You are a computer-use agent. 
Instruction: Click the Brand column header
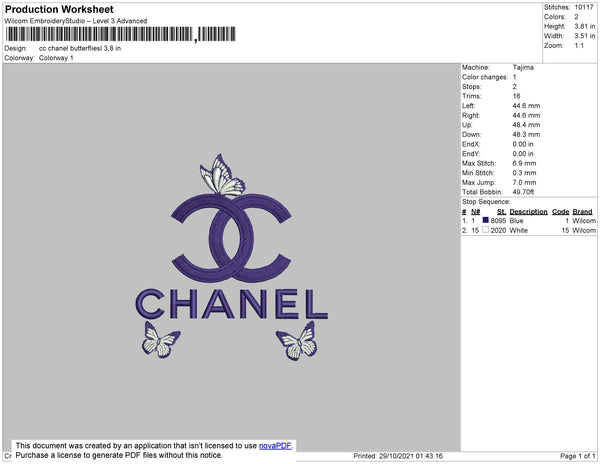point(582,212)
